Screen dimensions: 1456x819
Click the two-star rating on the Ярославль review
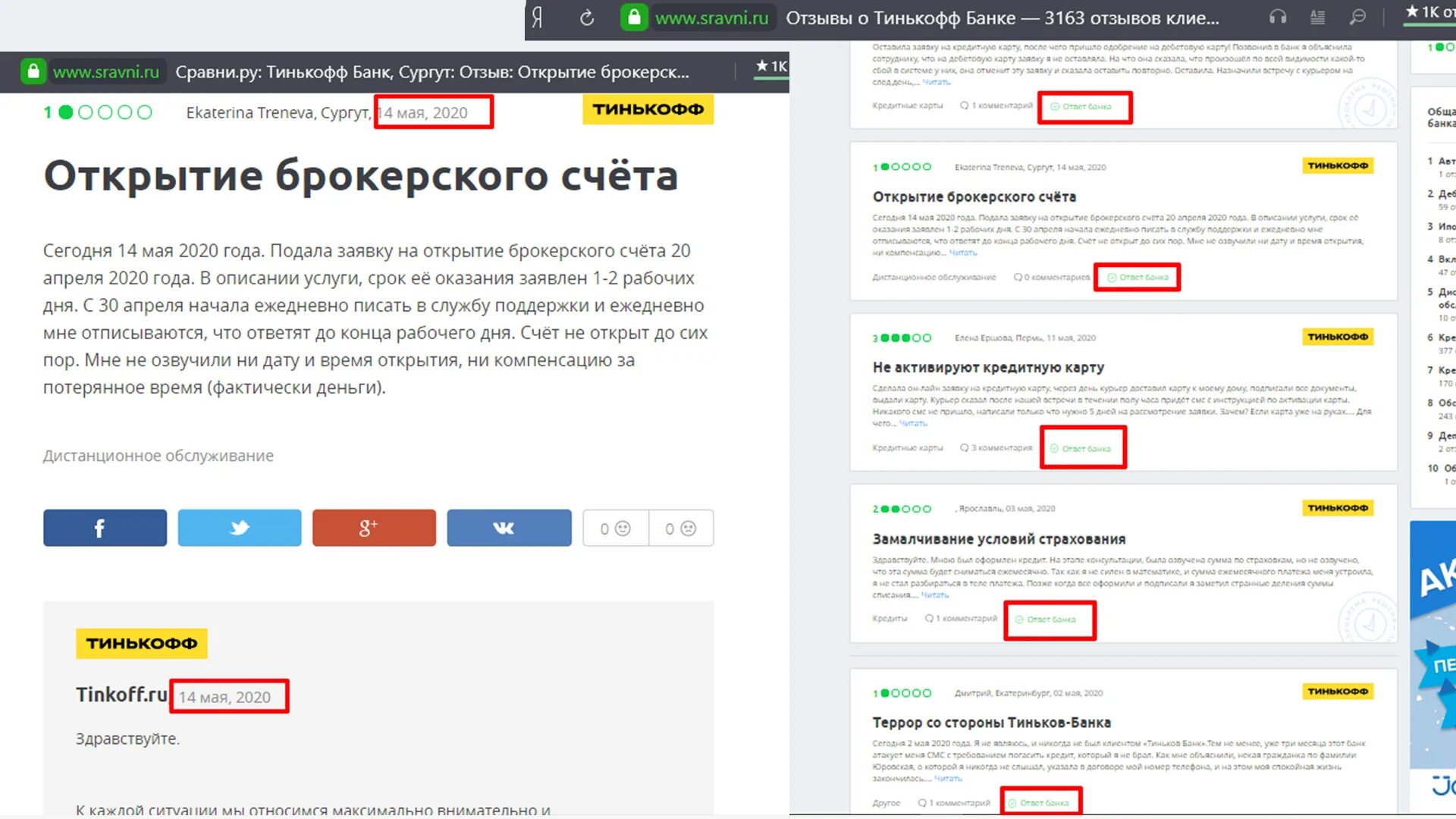(902, 509)
